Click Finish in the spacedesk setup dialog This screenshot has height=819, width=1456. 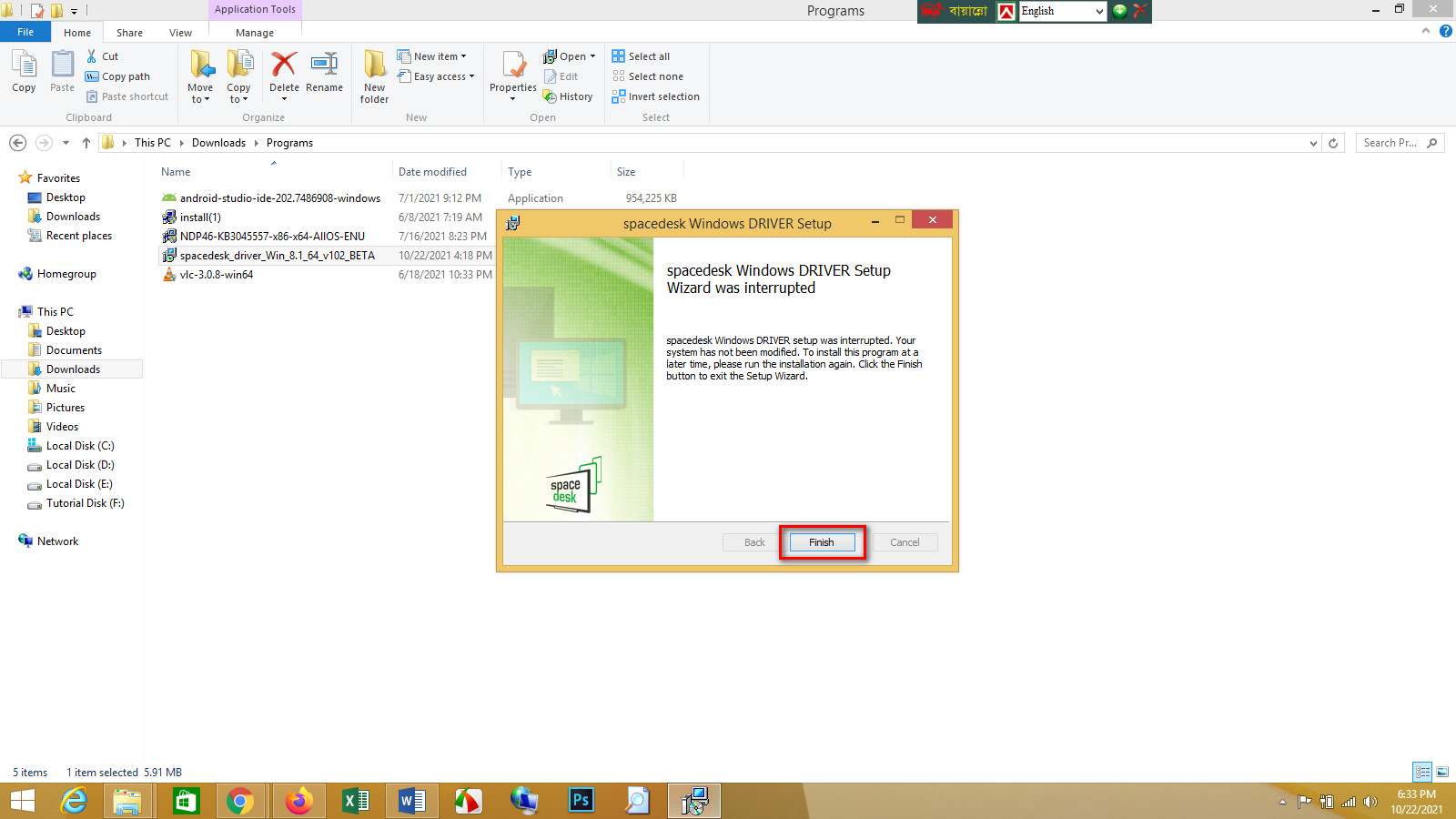pyautogui.click(x=822, y=542)
